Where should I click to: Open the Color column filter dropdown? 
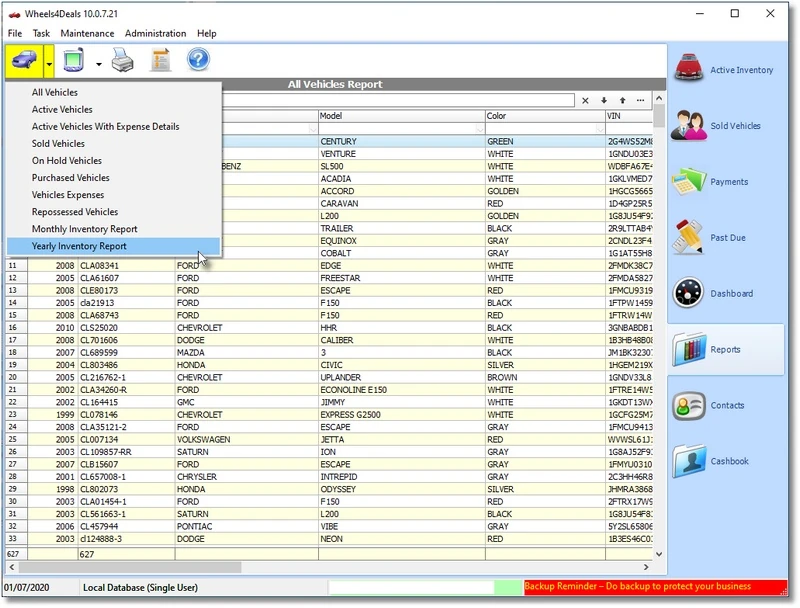[598, 129]
